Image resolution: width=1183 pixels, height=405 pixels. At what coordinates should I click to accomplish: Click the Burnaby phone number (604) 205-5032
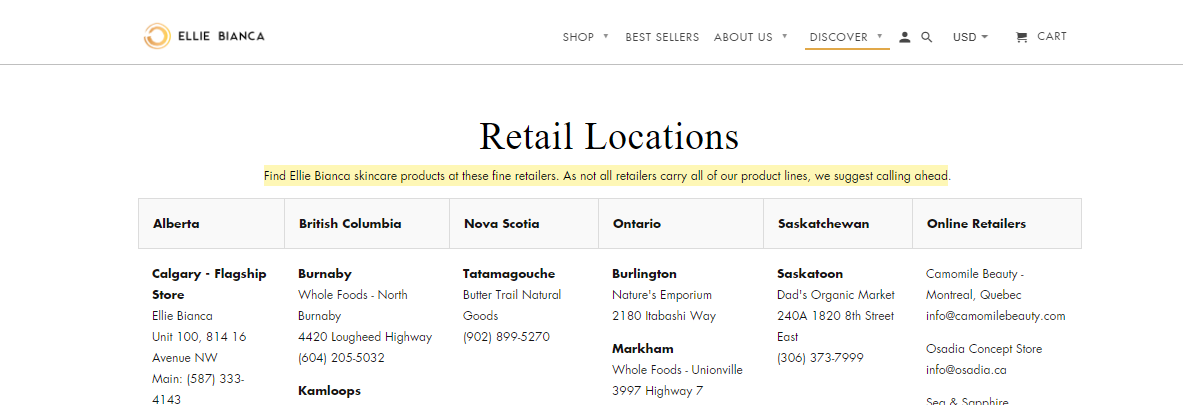[341, 358]
